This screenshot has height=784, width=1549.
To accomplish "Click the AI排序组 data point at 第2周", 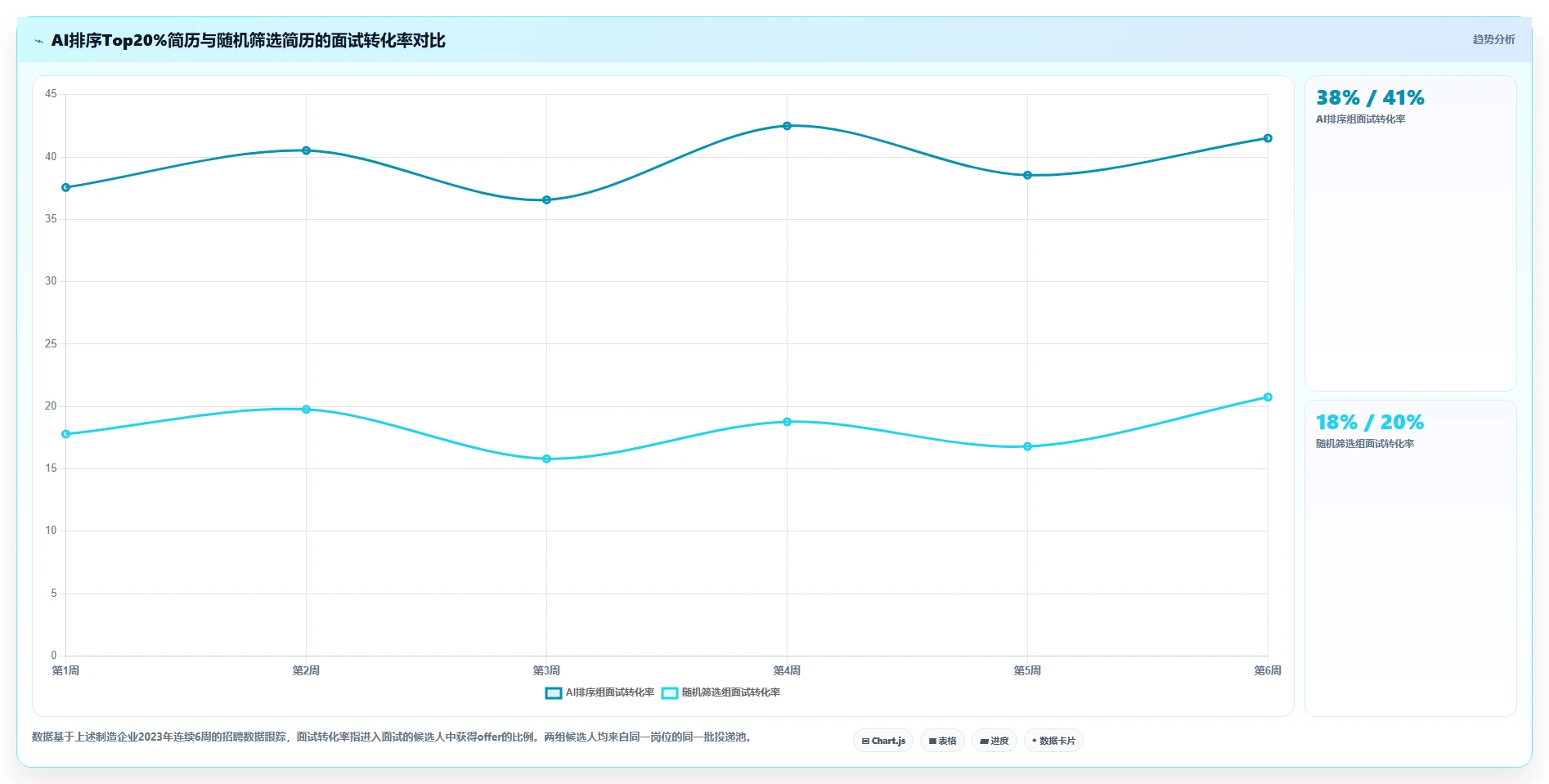I will coord(307,150).
